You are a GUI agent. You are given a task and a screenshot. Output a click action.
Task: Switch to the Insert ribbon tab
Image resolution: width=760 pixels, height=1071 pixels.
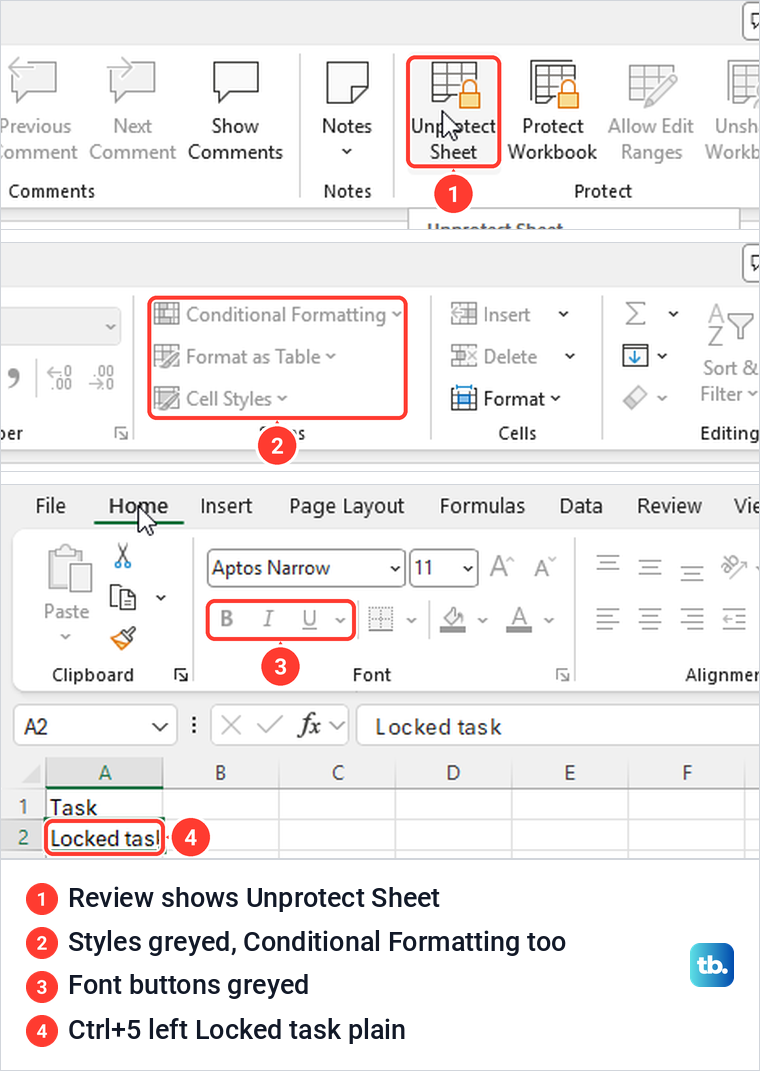pos(226,506)
